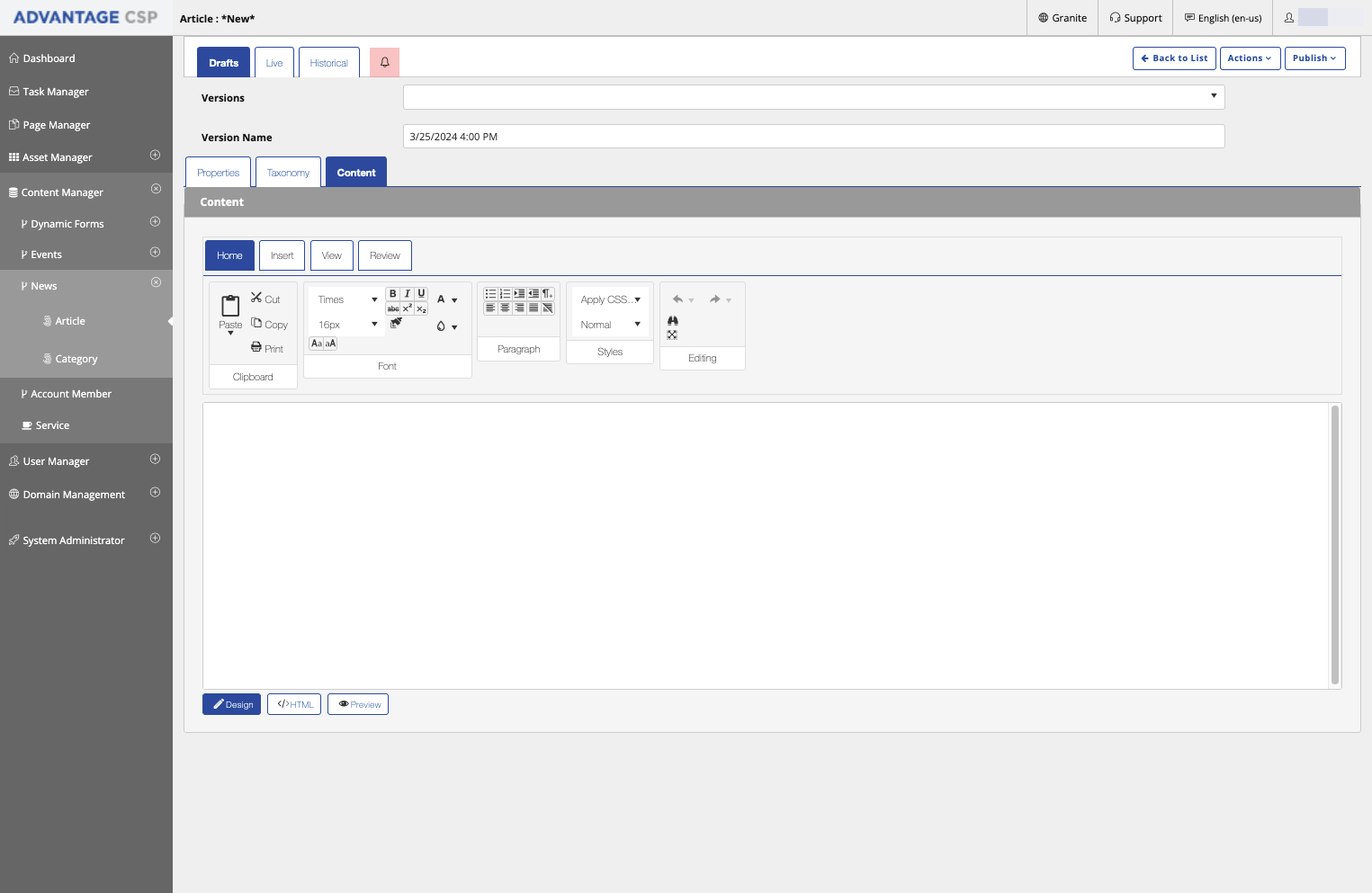Toggle italic formatting
1372x893 pixels.
[407, 294]
